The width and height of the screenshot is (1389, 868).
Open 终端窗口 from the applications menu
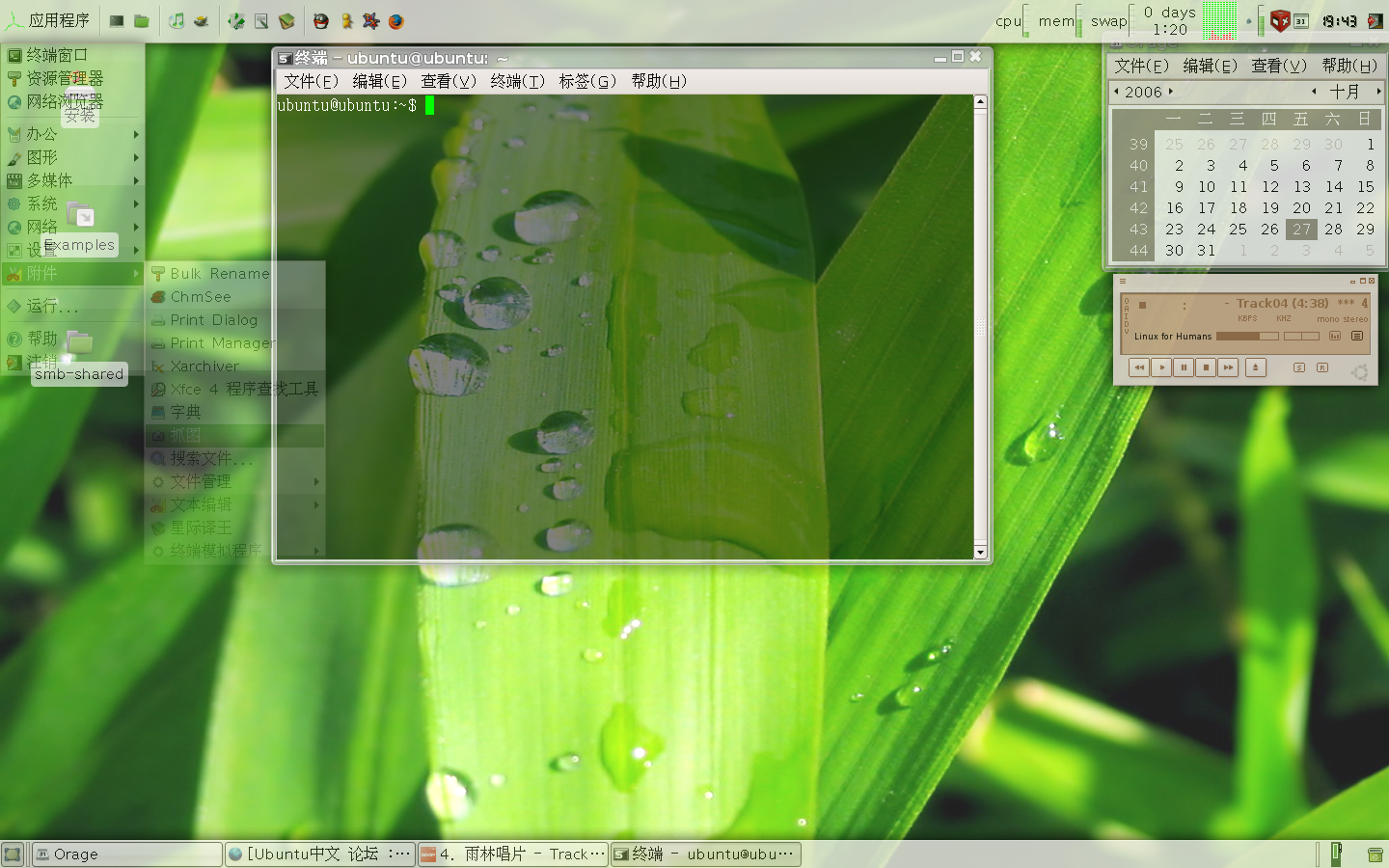point(72,55)
